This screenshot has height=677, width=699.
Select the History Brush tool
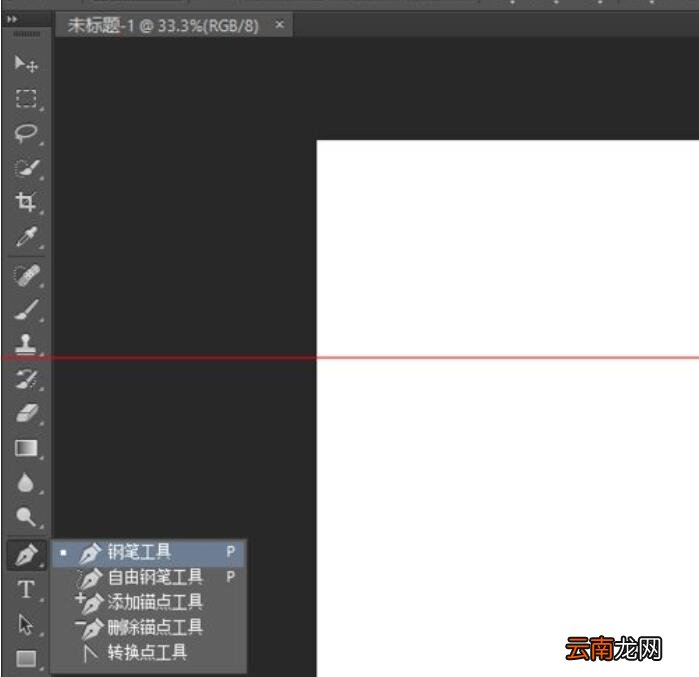coord(26,379)
